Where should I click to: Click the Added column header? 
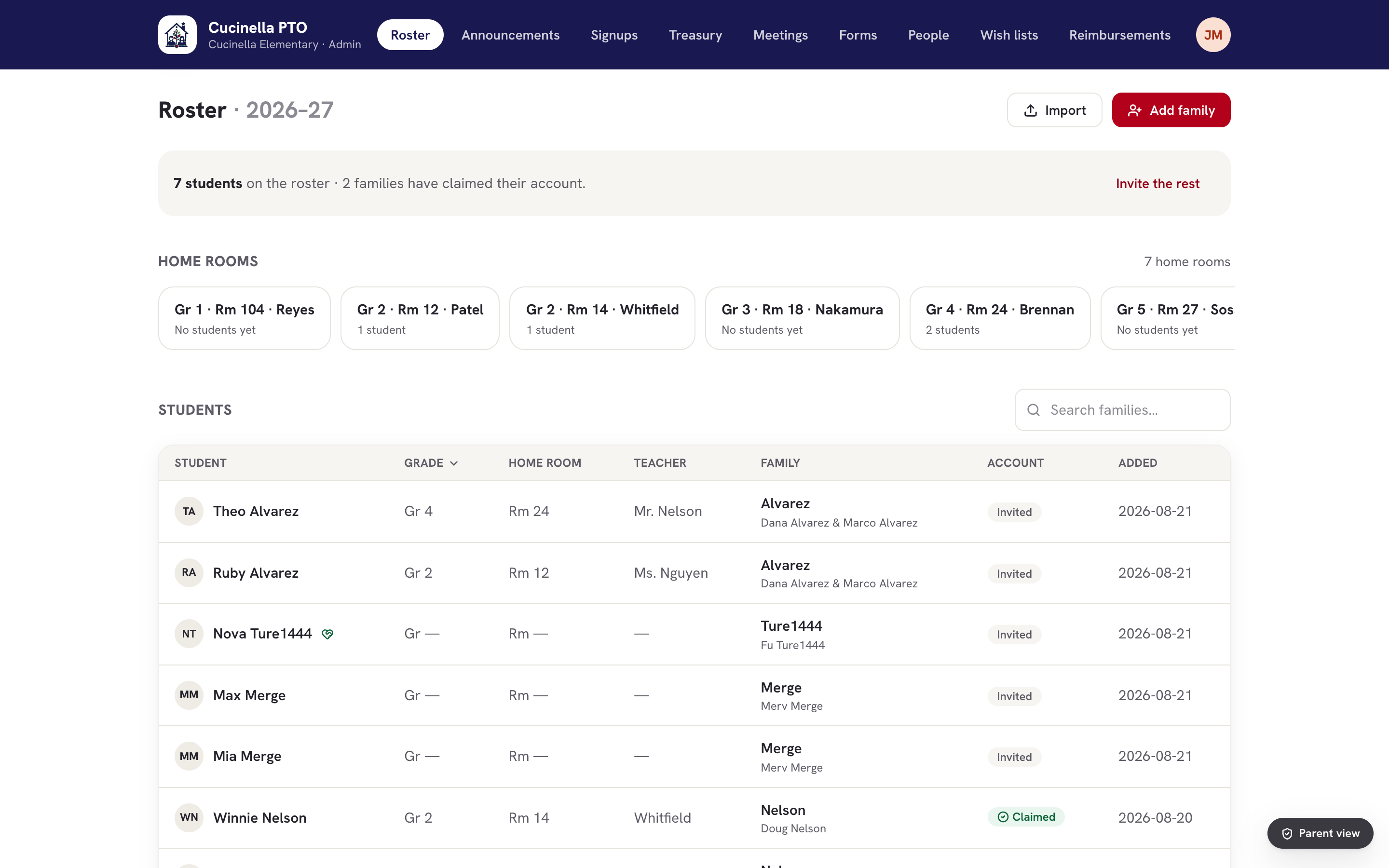click(1138, 463)
